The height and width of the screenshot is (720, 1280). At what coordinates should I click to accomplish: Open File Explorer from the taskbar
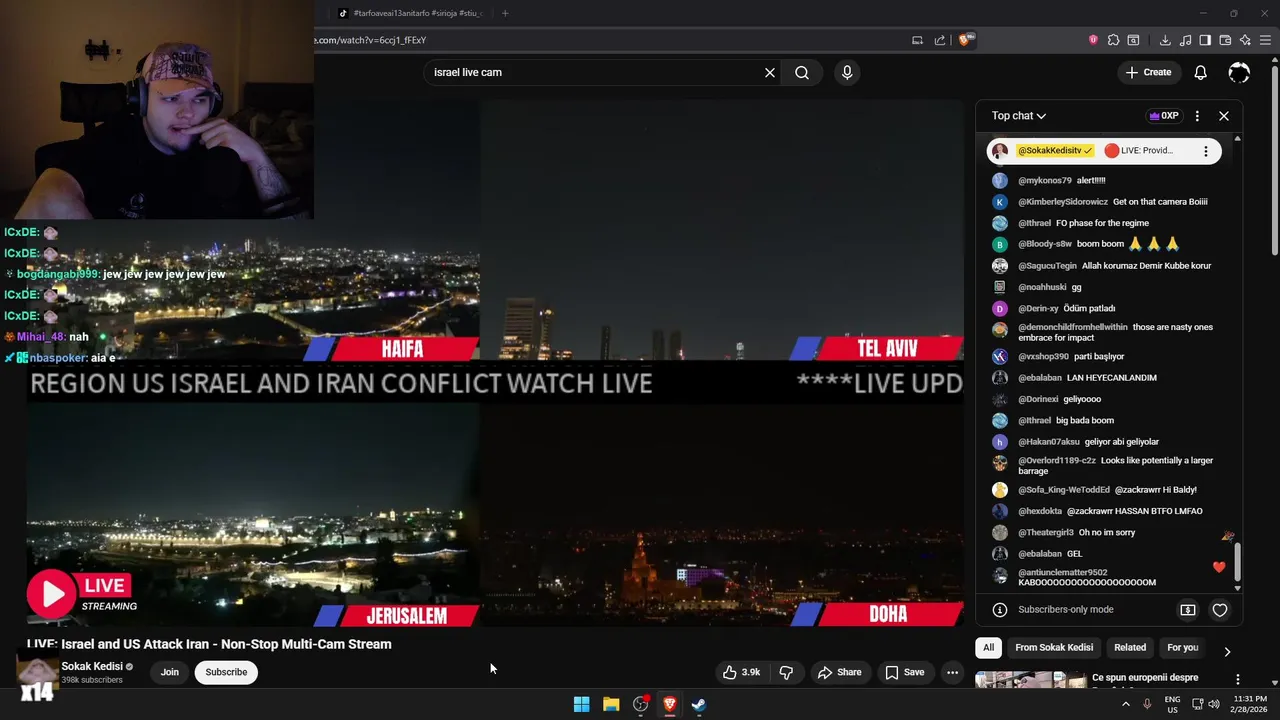[x=611, y=704]
